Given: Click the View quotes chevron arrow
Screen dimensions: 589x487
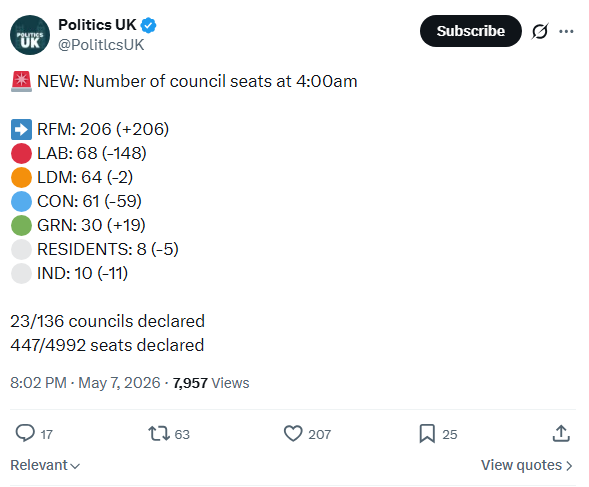Looking at the screenshot, I should coord(569,466).
